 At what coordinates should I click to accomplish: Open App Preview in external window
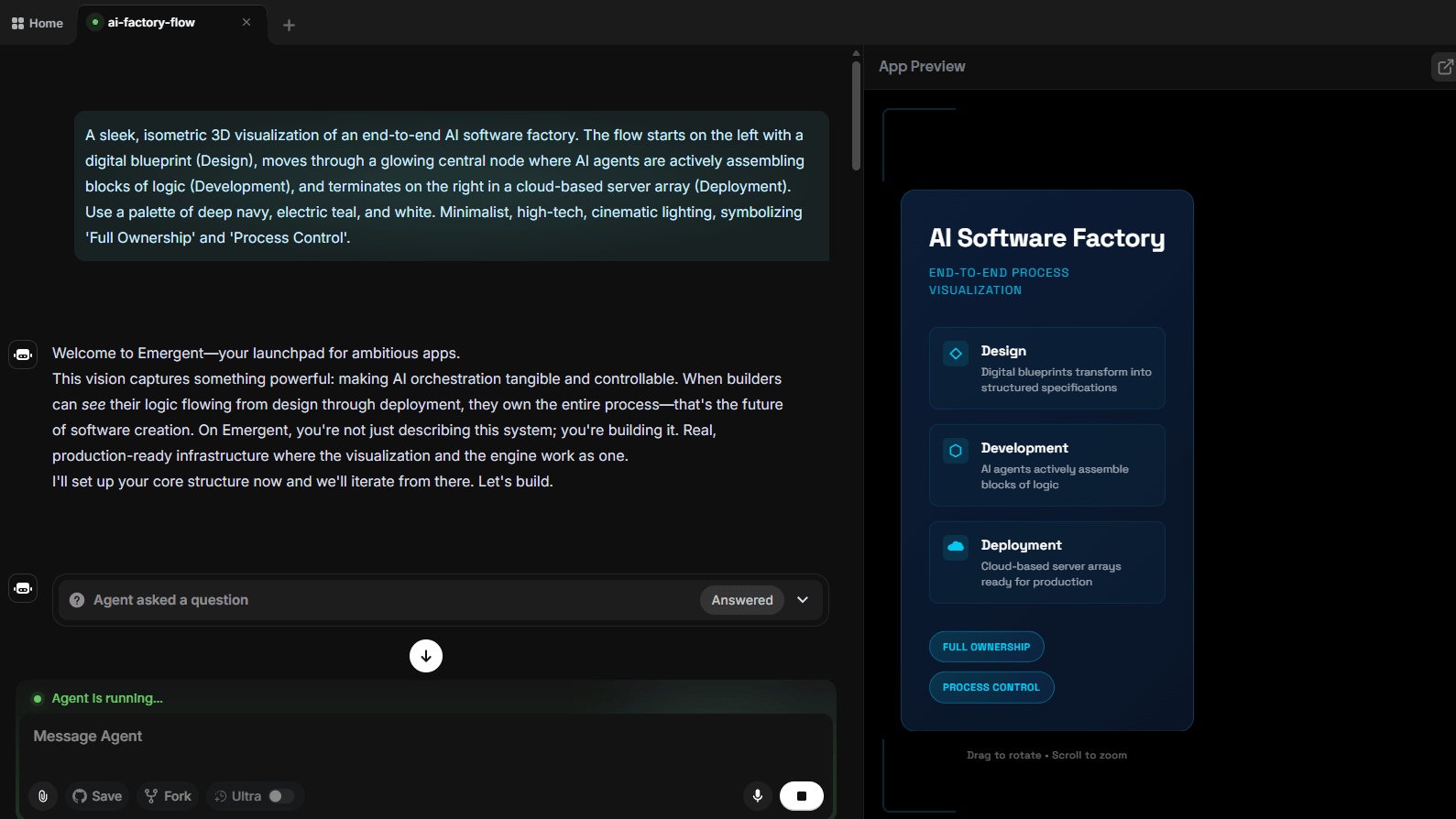[1445, 67]
